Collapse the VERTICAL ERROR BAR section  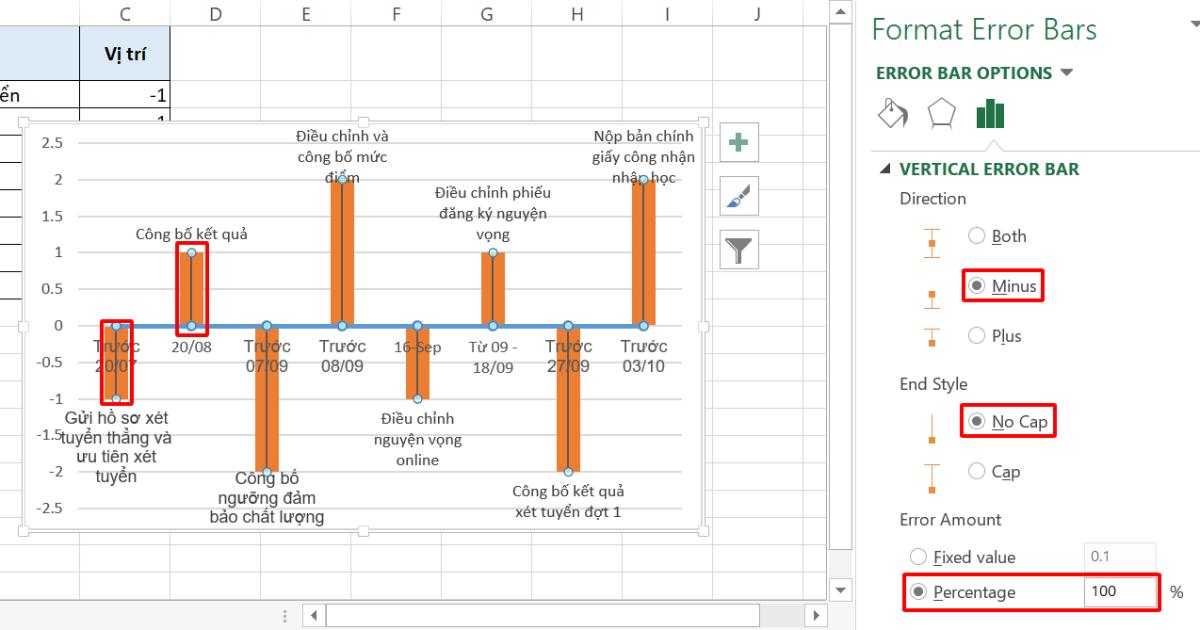(x=884, y=169)
